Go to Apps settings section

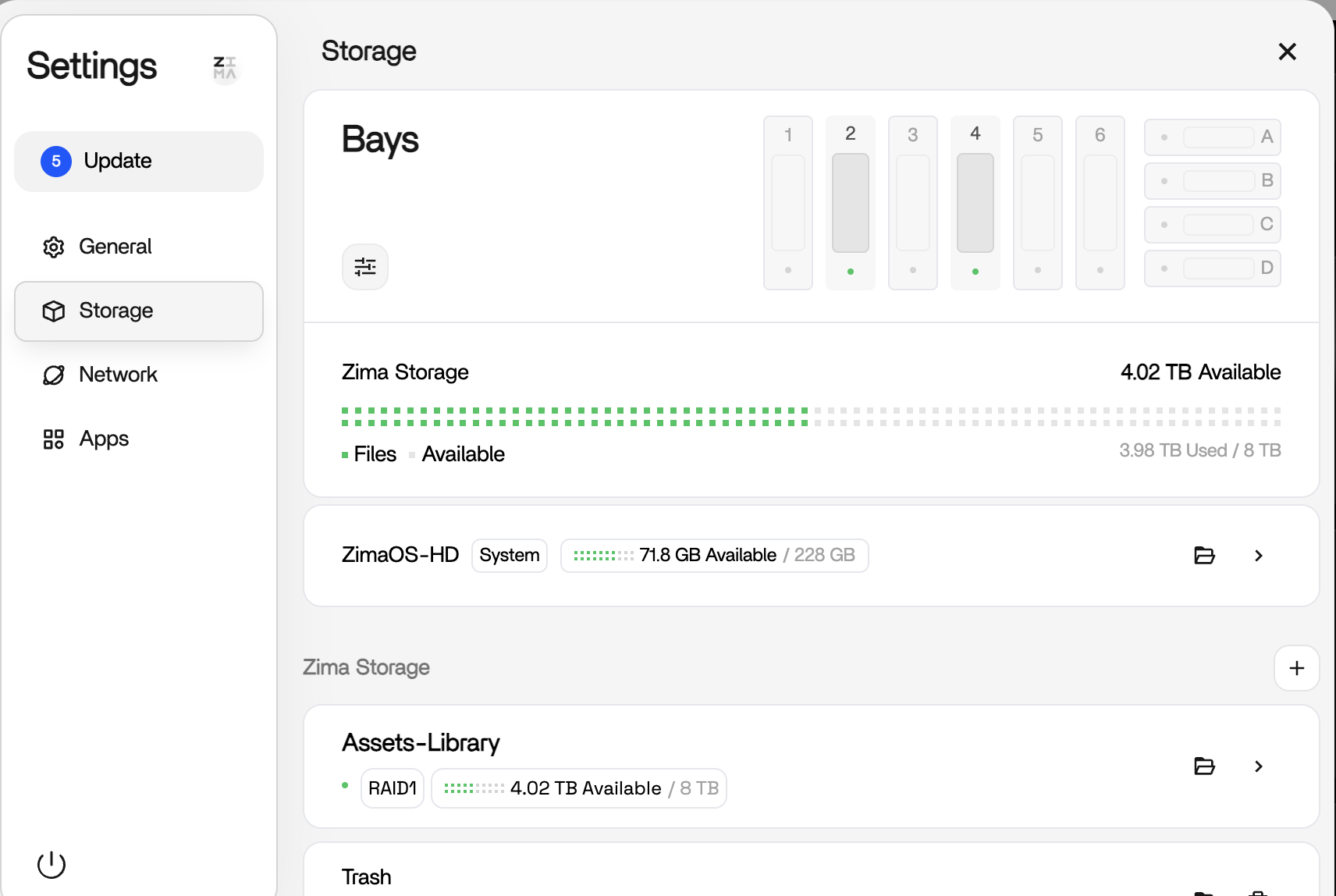104,439
